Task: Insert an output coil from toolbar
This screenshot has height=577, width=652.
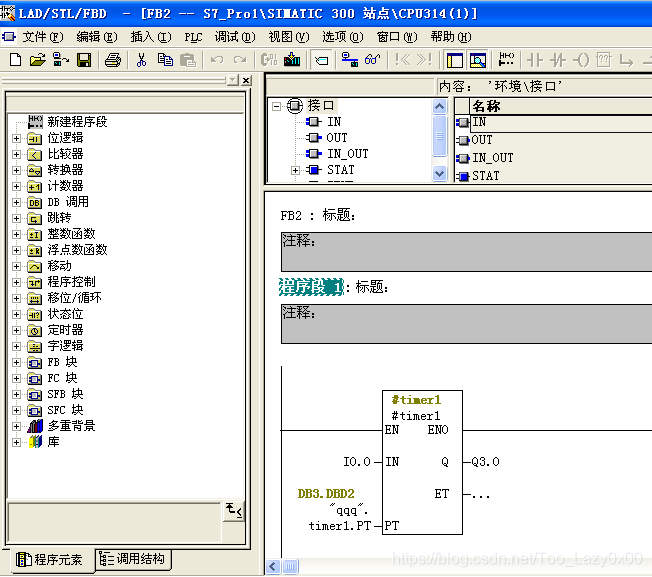Action: pyautogui.click(x=581, y=60)
